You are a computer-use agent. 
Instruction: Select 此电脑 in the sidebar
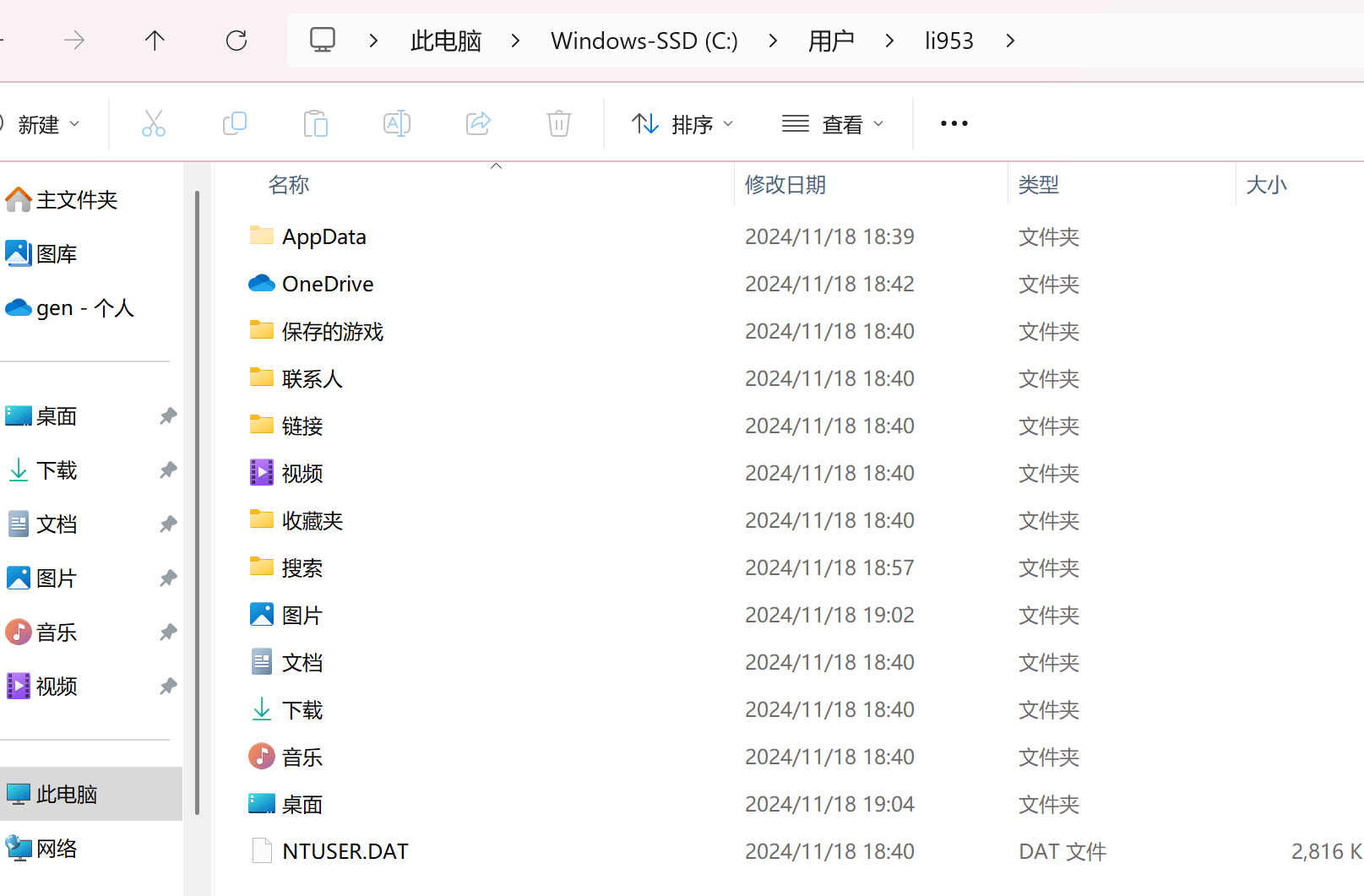[x=67, y=794]
